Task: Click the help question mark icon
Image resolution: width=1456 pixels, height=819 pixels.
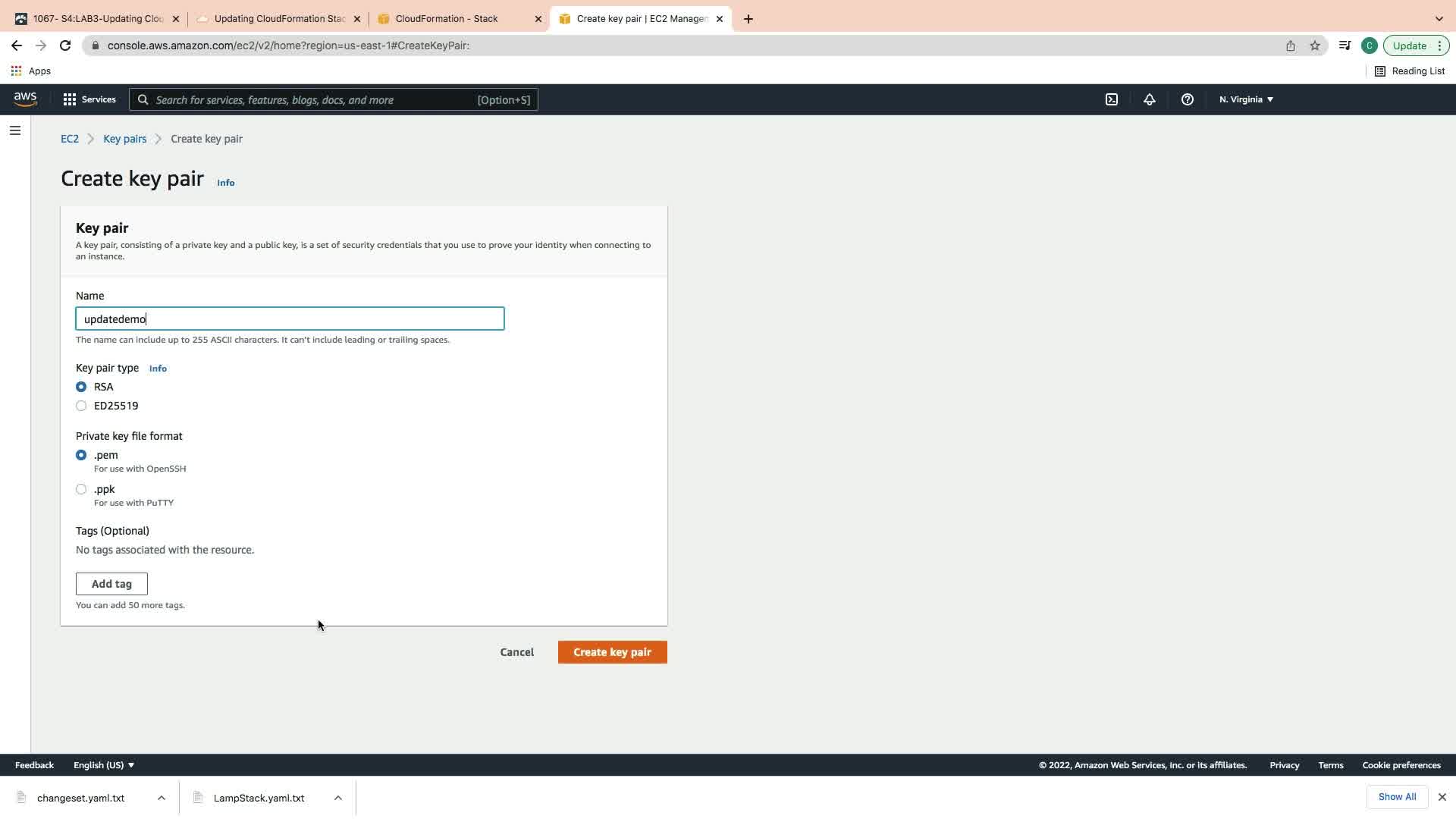Action: click(x=1187, y=99)
